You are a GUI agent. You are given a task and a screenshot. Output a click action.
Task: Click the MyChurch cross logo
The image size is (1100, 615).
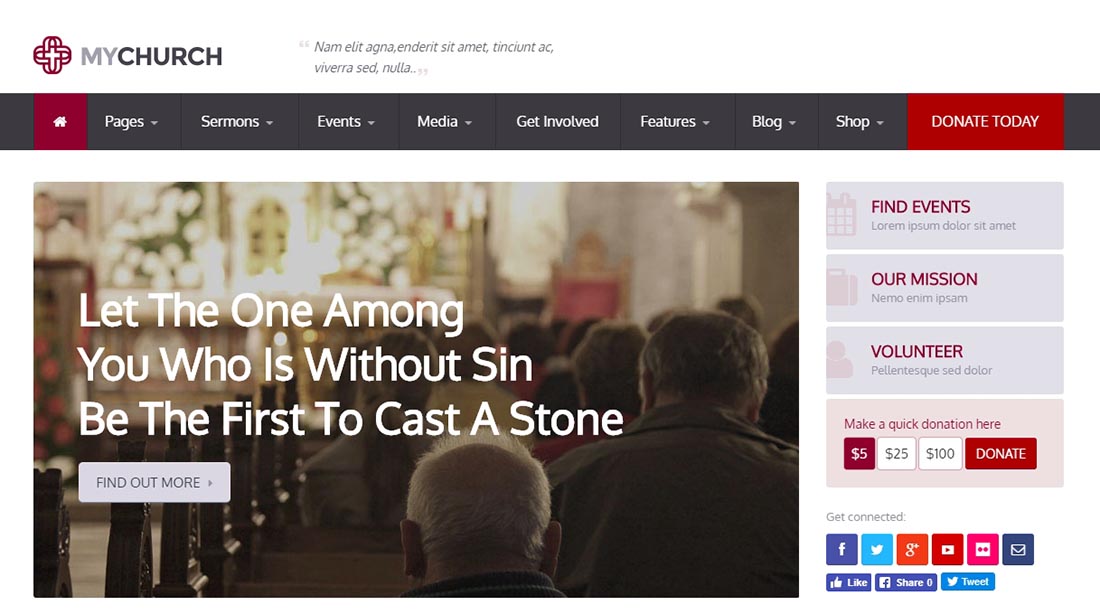[x=52, y=56]
